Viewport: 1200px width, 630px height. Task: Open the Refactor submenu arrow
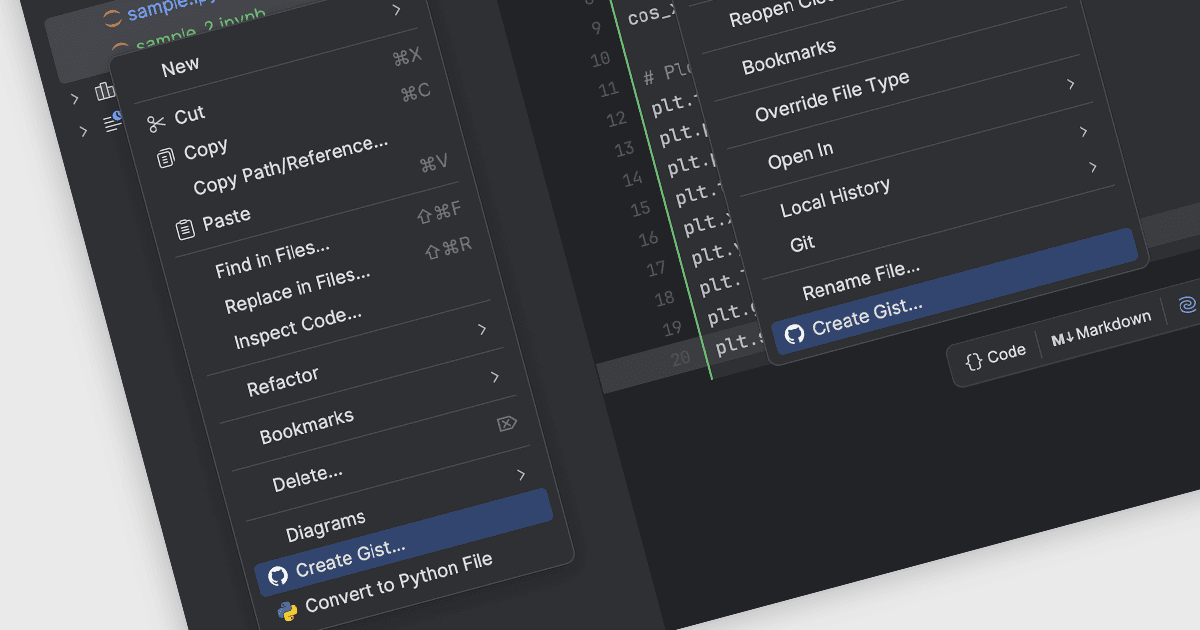483,329
